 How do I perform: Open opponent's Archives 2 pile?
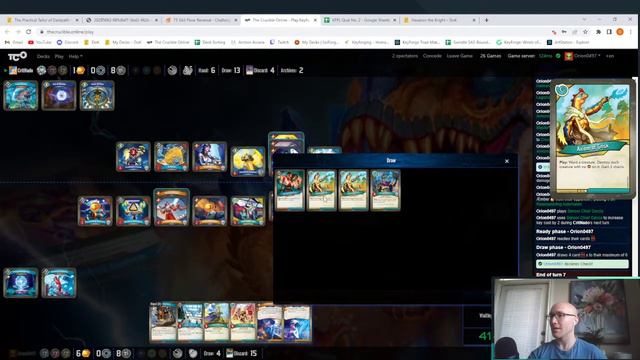292,70
